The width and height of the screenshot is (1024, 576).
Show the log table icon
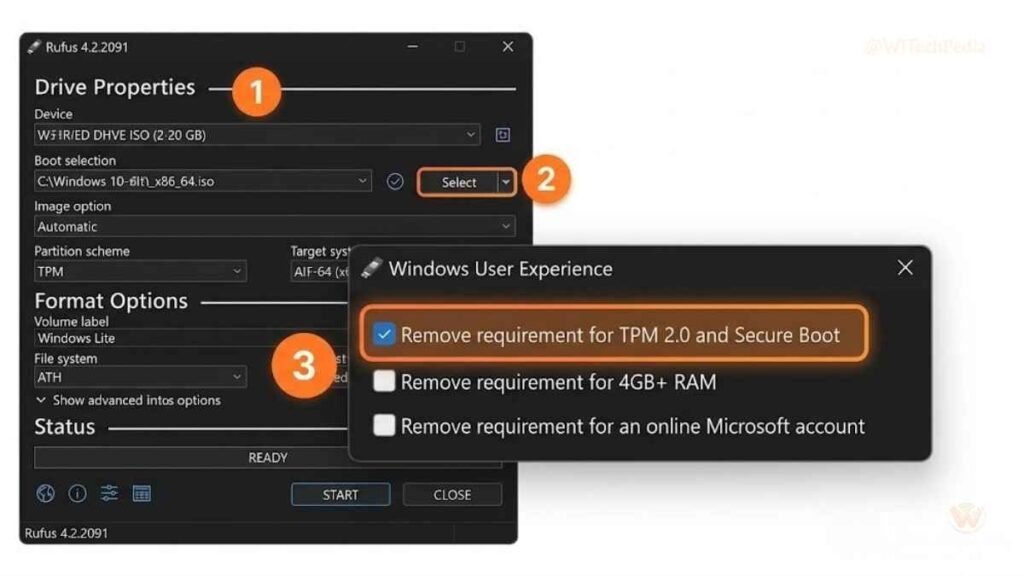tap(141, 494)
